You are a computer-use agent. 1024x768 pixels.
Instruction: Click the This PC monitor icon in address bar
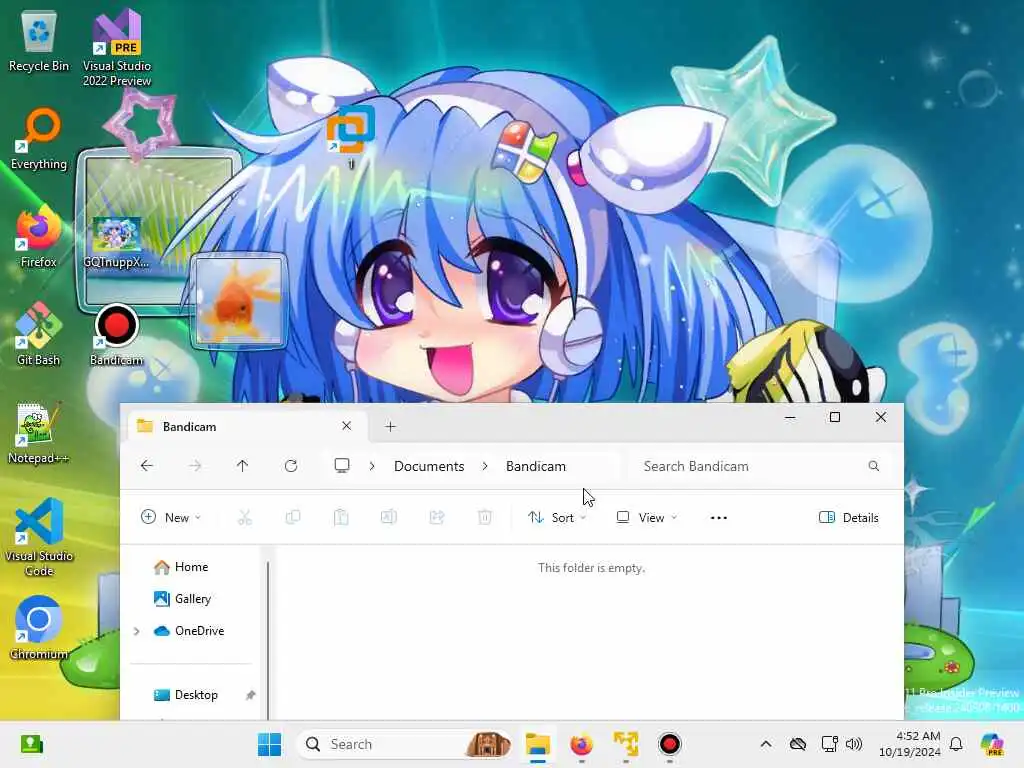[342, 466]
